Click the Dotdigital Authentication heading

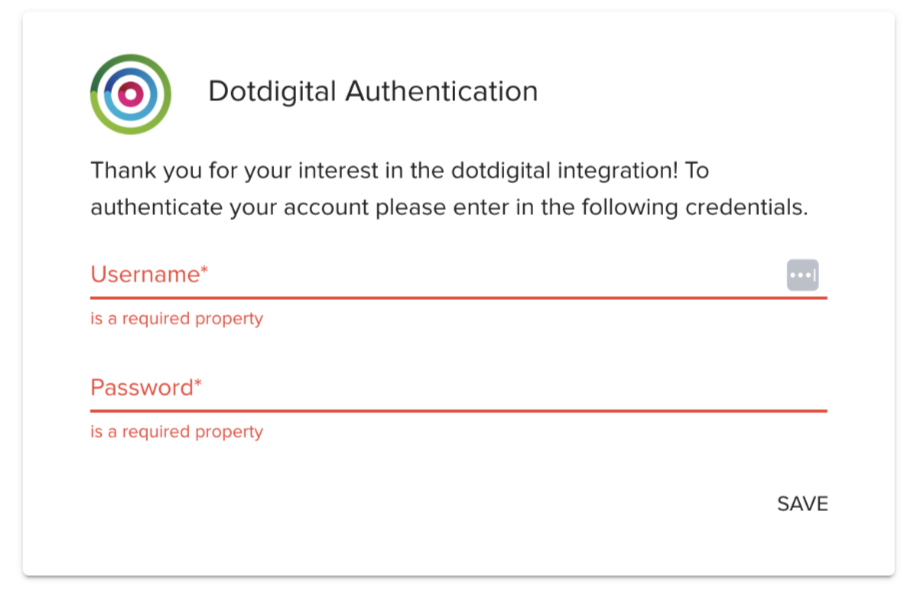372,92
